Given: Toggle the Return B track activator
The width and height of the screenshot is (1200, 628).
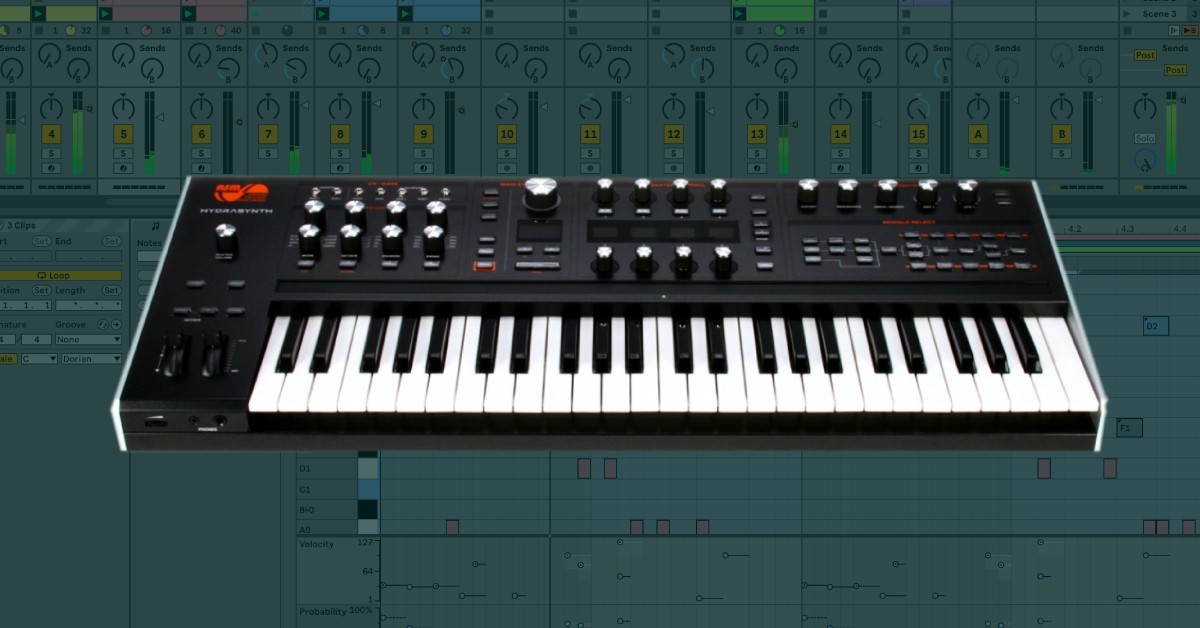Looking at the screenshot, I should coord(1062,134).
